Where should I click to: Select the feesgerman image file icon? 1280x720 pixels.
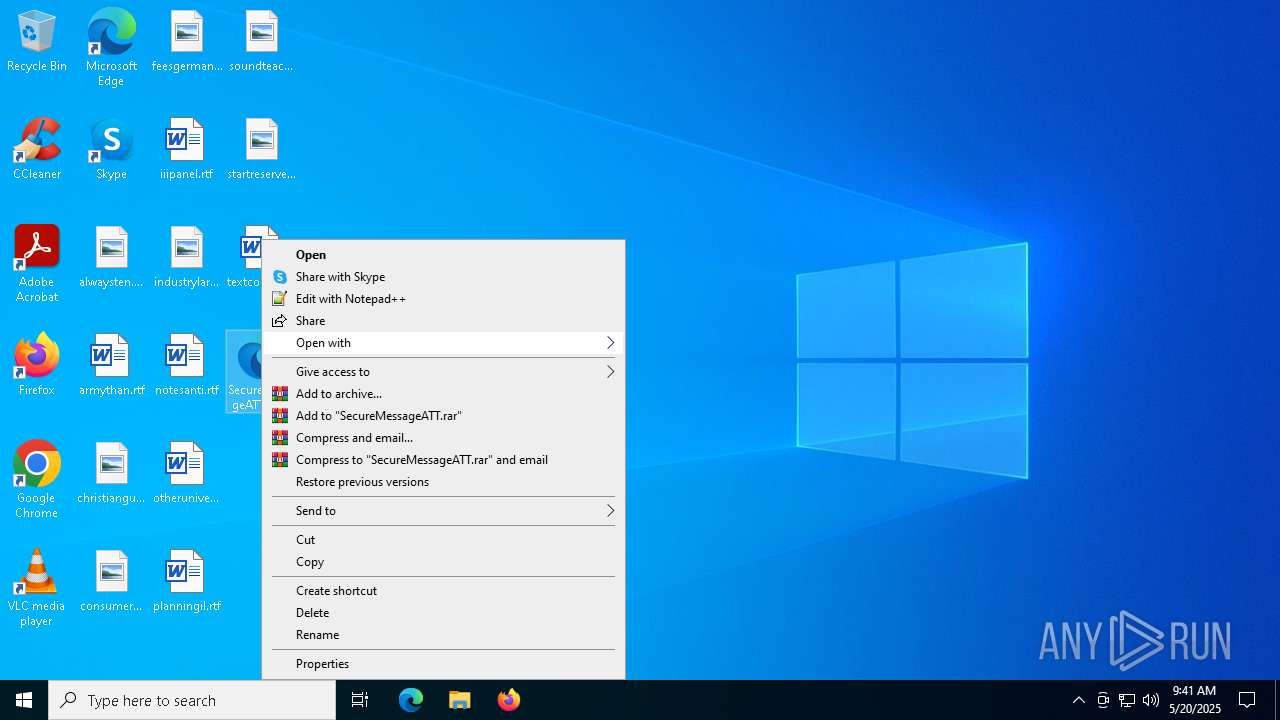pos(186,42)
